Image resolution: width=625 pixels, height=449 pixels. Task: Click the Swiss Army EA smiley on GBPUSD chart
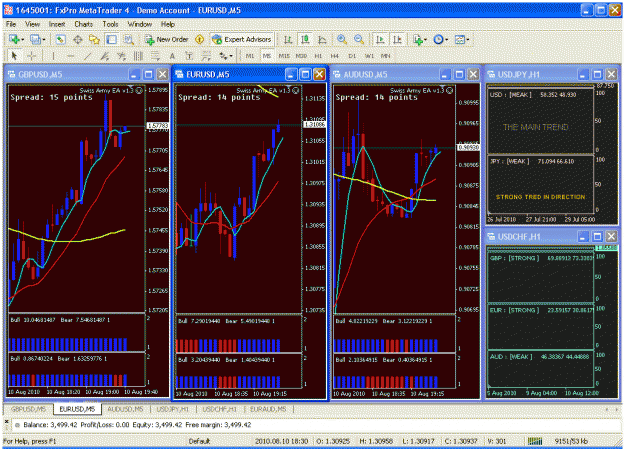point(139,91)
